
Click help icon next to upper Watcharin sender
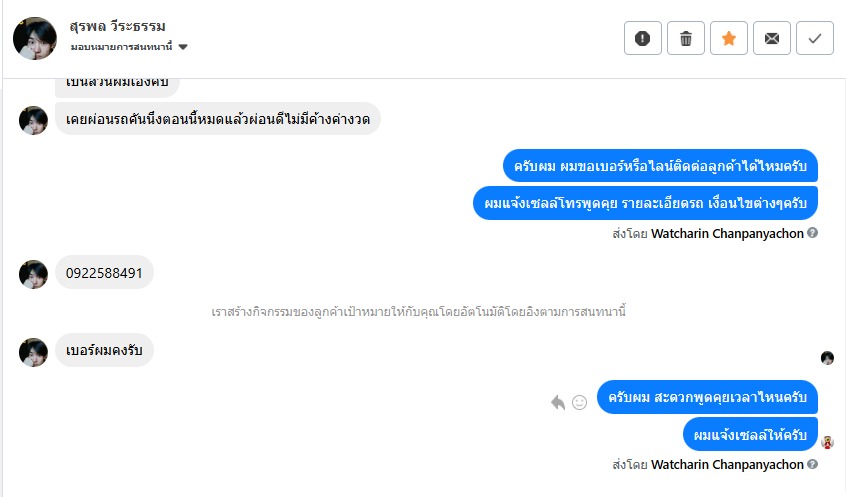[x=813, y=233]
